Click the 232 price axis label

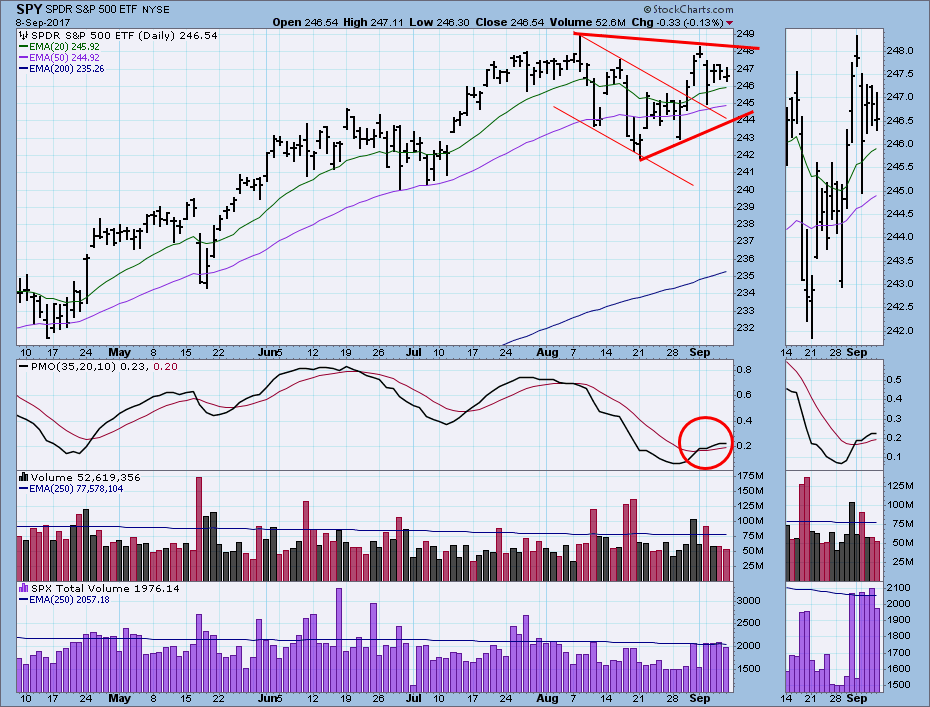[746, 328]
